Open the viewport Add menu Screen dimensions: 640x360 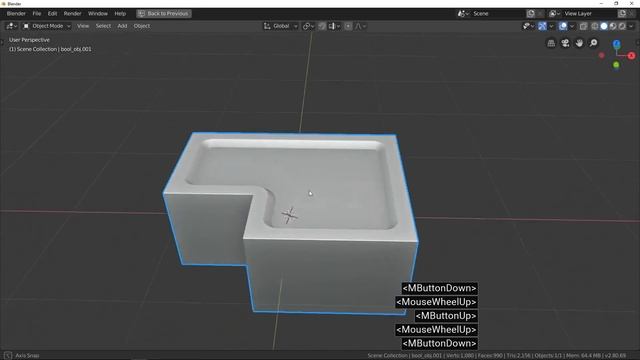click(x=122, y=26)
